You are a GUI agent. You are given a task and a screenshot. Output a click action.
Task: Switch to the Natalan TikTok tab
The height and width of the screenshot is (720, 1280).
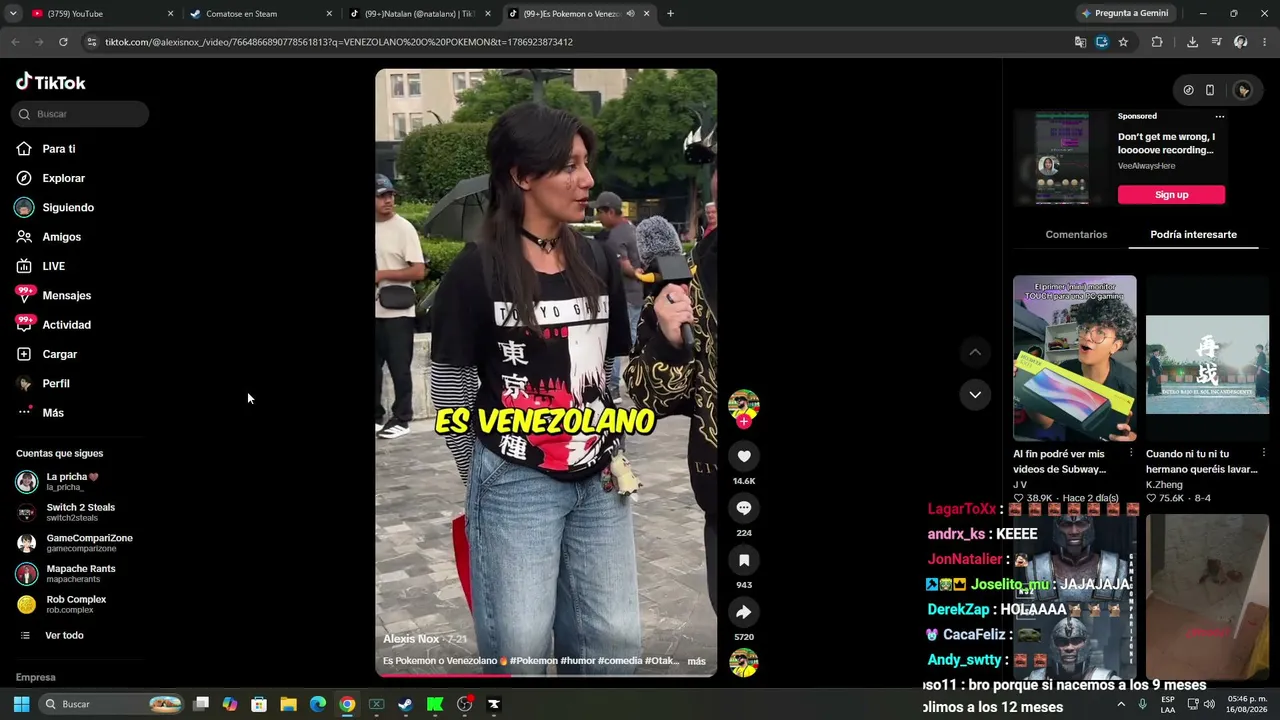click(x=420, y=14)
